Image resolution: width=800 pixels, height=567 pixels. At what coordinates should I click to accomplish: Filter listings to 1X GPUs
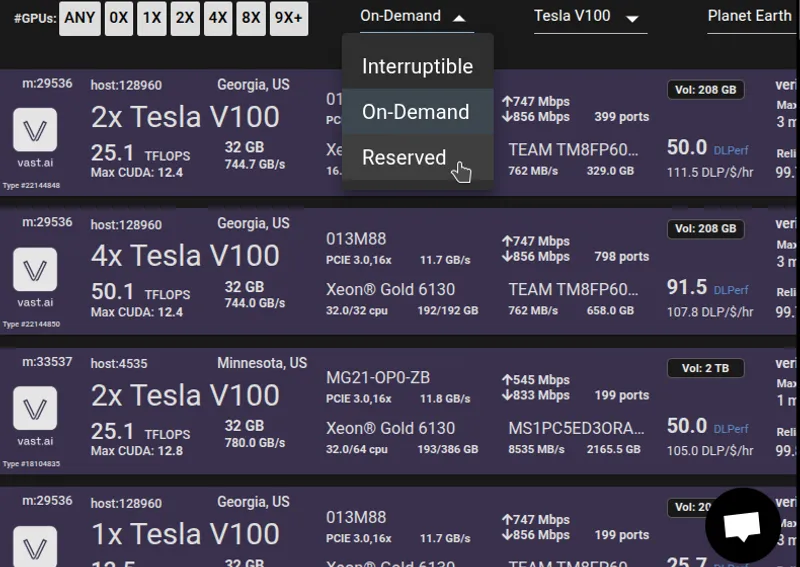point(152,18)
